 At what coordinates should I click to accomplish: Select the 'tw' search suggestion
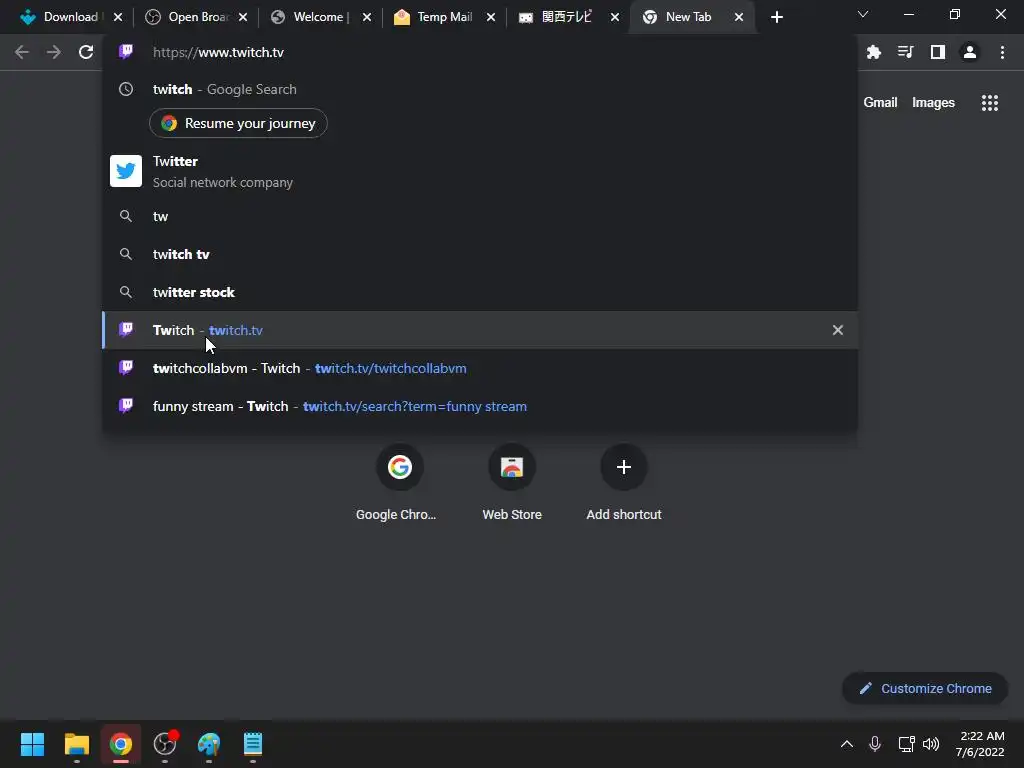pos(480,216)
